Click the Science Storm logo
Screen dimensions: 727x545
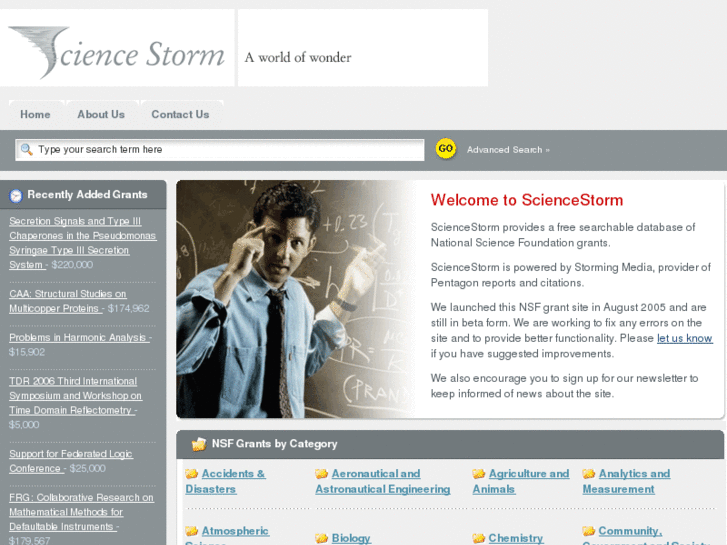[x=117, y=52]
